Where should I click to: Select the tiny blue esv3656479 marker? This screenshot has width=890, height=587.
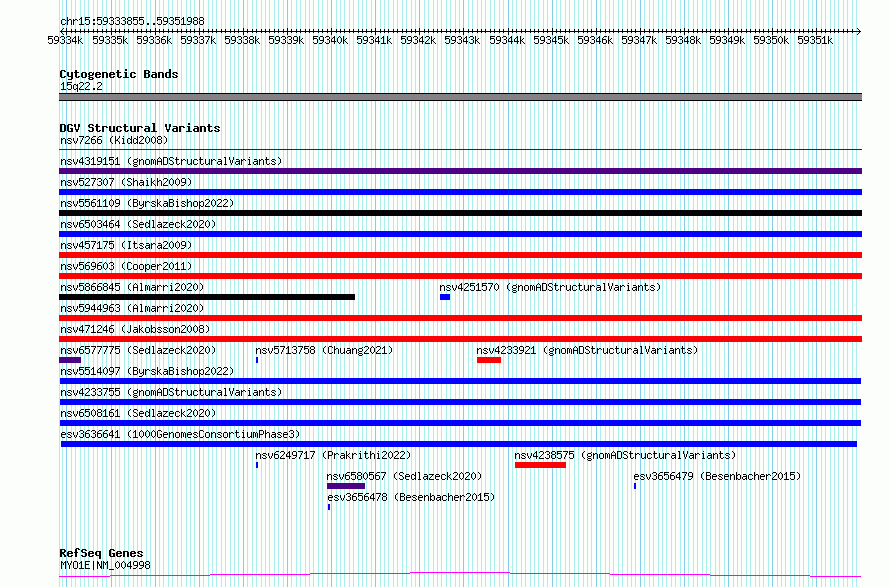tap(635, 486)
